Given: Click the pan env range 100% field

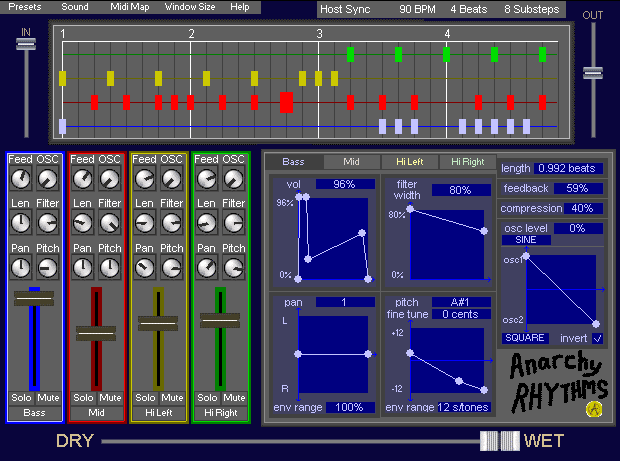Looking at the screenshot, I should [350, 407].
